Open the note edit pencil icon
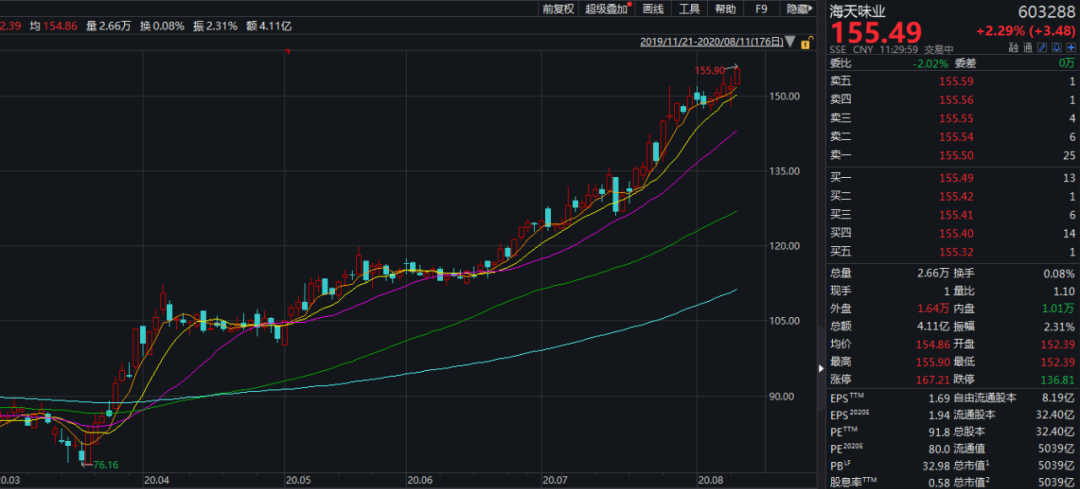 1041,48
